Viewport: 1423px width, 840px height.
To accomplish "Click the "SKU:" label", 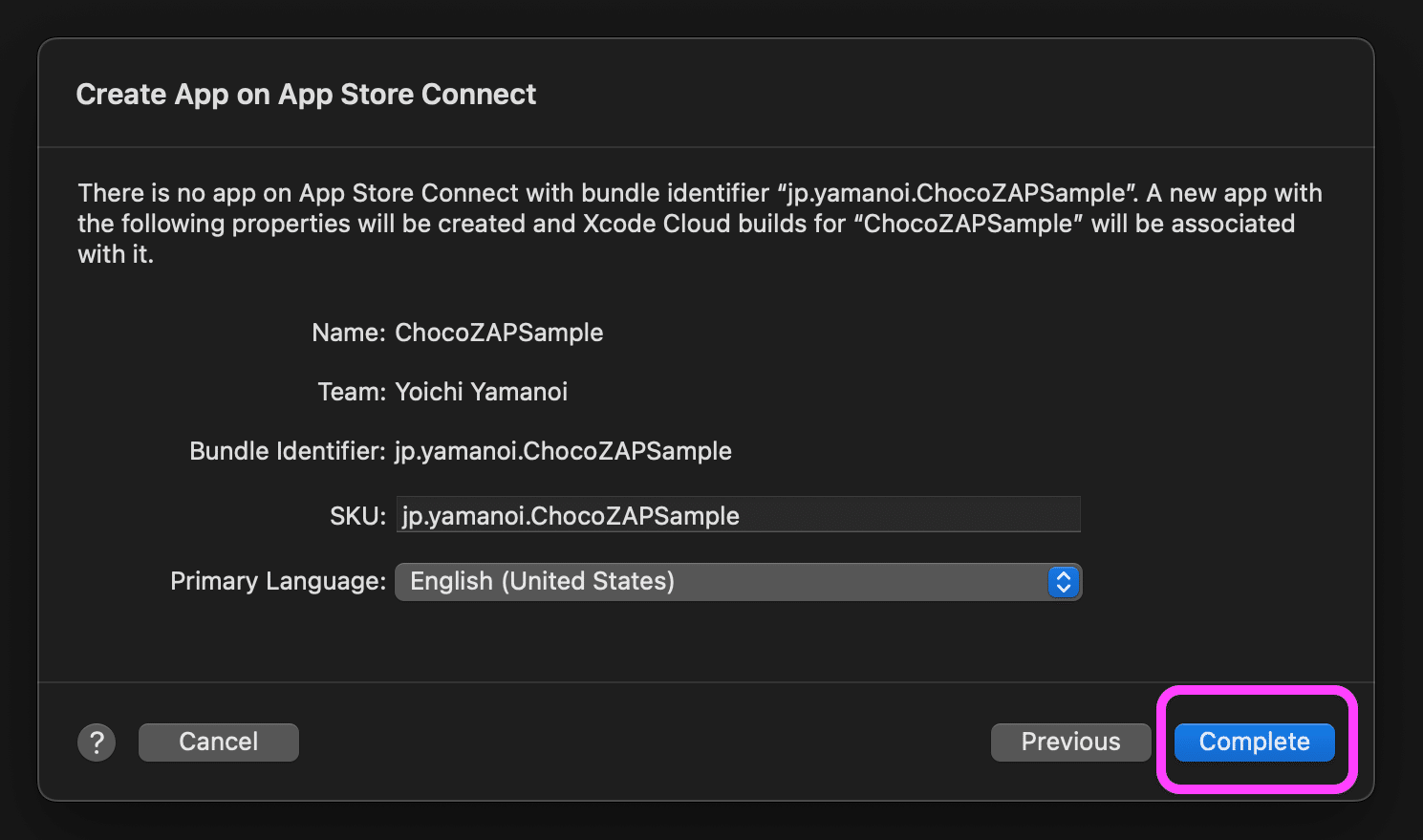I will click(x=357, y=516).
